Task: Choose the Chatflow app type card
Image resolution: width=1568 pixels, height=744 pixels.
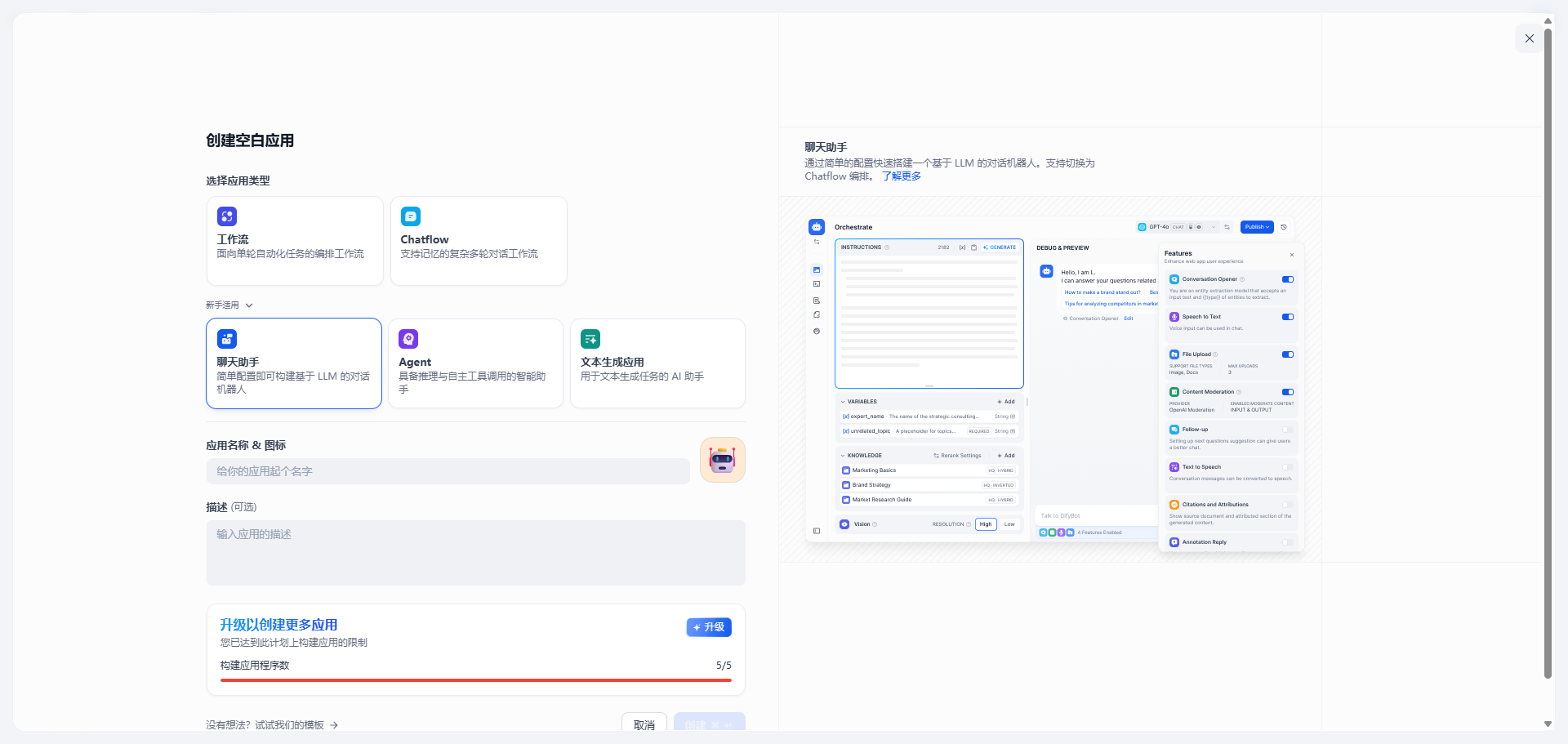Action: click(x=478, y=241)
